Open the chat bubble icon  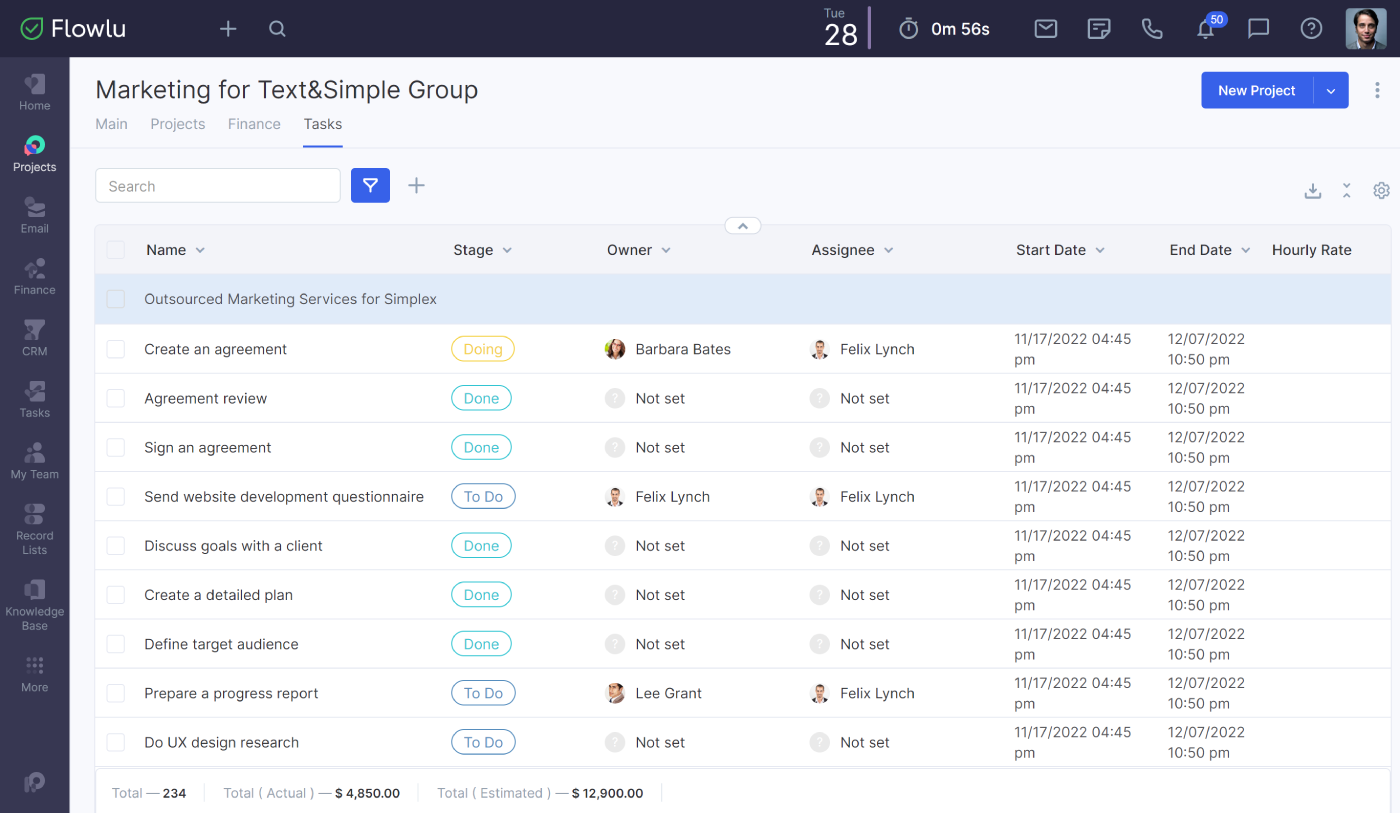click(x=1259, y=29)
